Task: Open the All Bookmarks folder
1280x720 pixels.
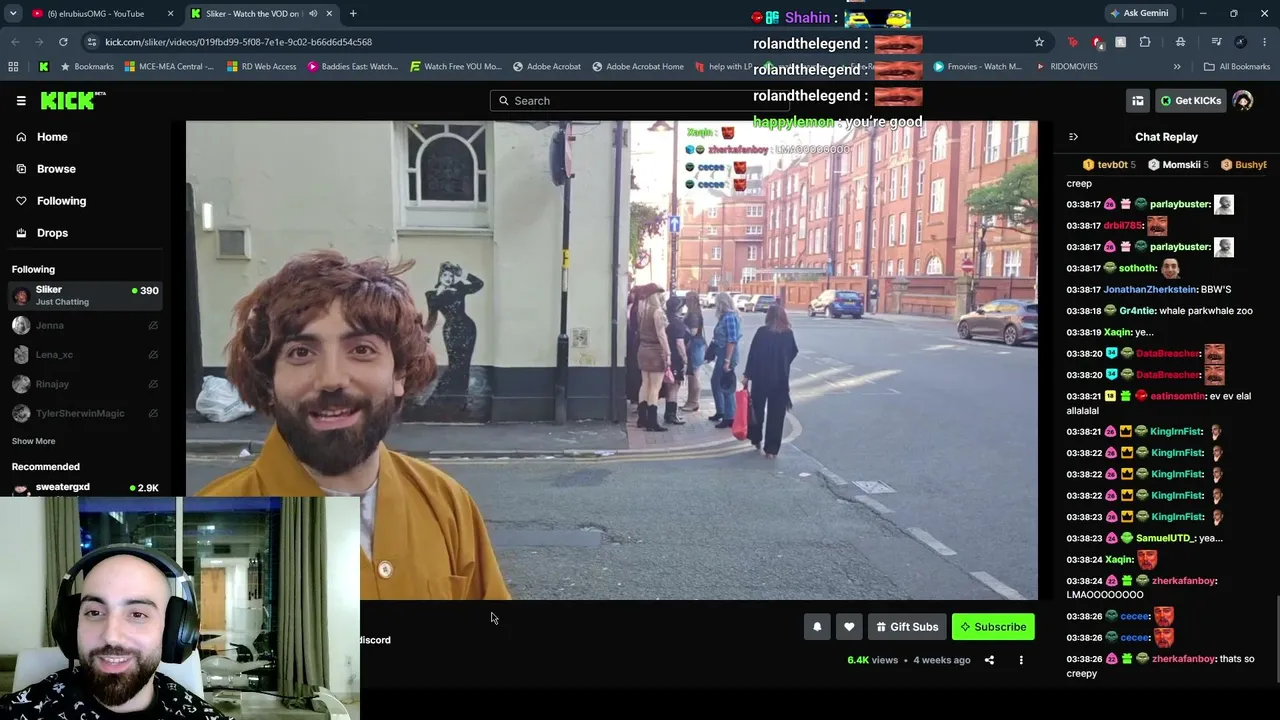Action: pyautogui.click(x=1237, y=67)
